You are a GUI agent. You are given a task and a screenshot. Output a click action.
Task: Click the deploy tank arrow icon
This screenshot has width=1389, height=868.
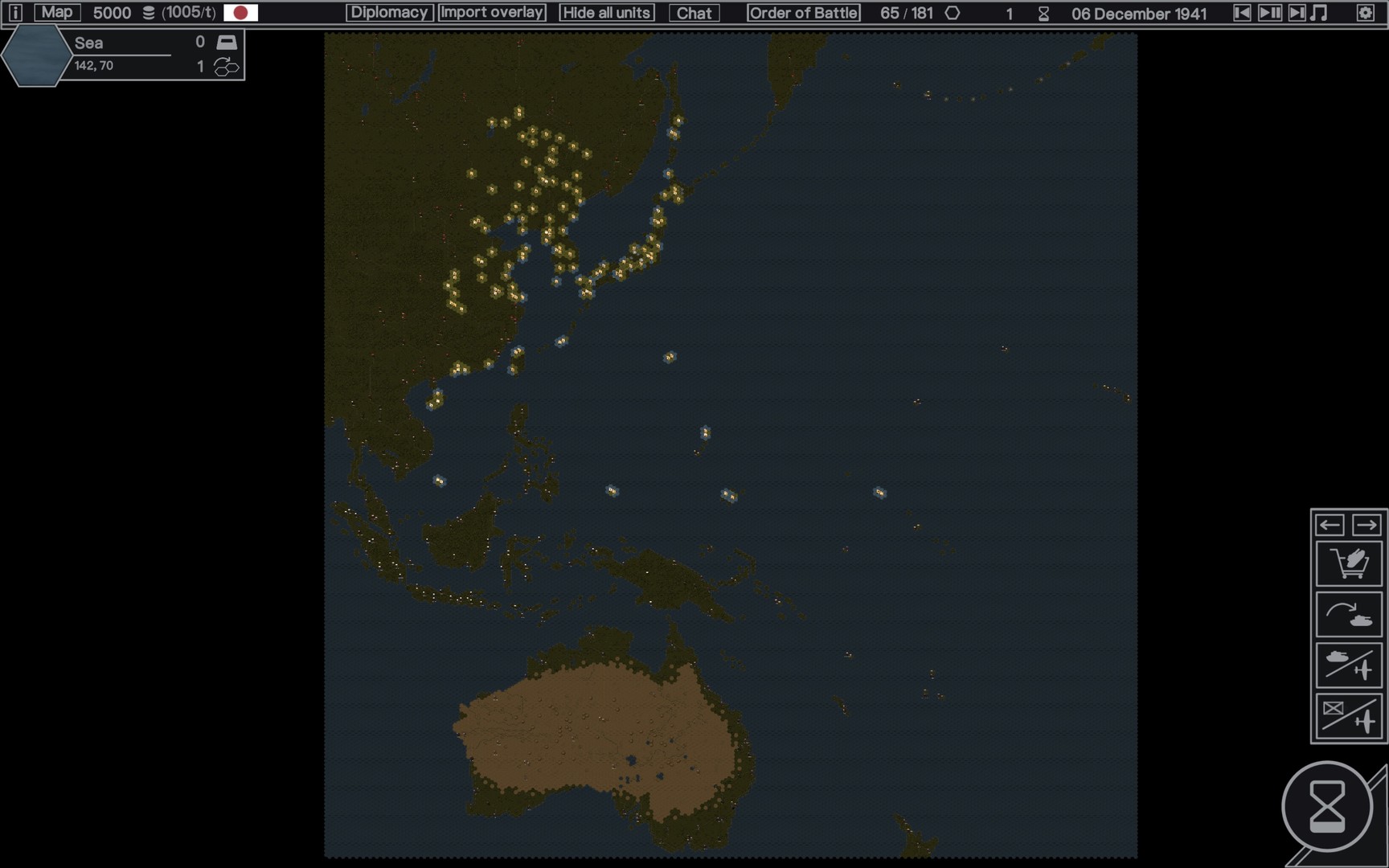[1349, 615]
